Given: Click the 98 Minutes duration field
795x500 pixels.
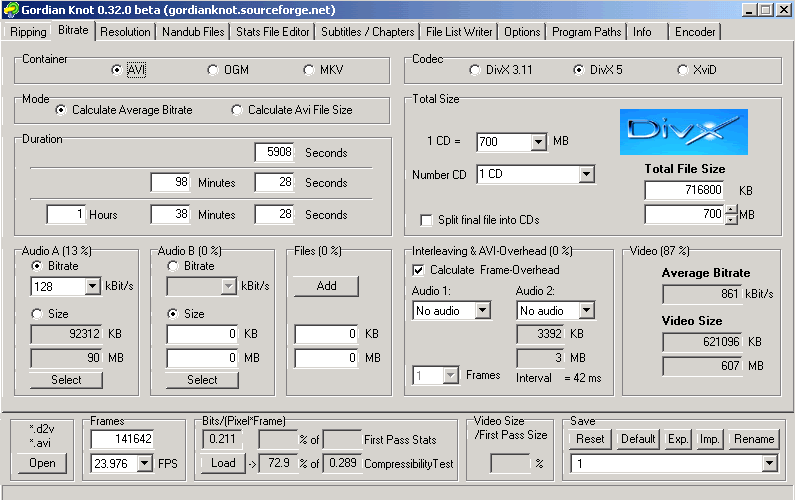Looking at the screenshot, I should point(170,183).
